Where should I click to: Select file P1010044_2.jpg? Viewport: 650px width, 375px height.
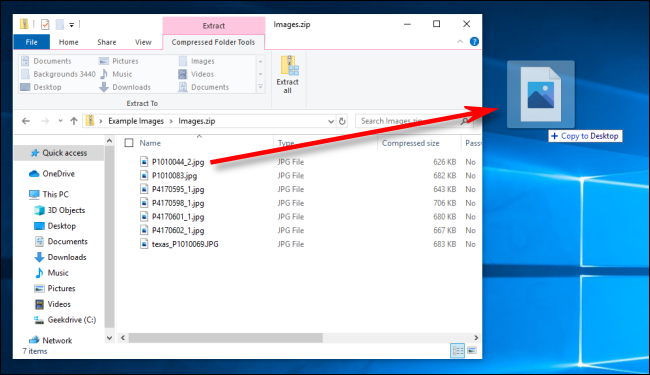[x=172, y=162]
